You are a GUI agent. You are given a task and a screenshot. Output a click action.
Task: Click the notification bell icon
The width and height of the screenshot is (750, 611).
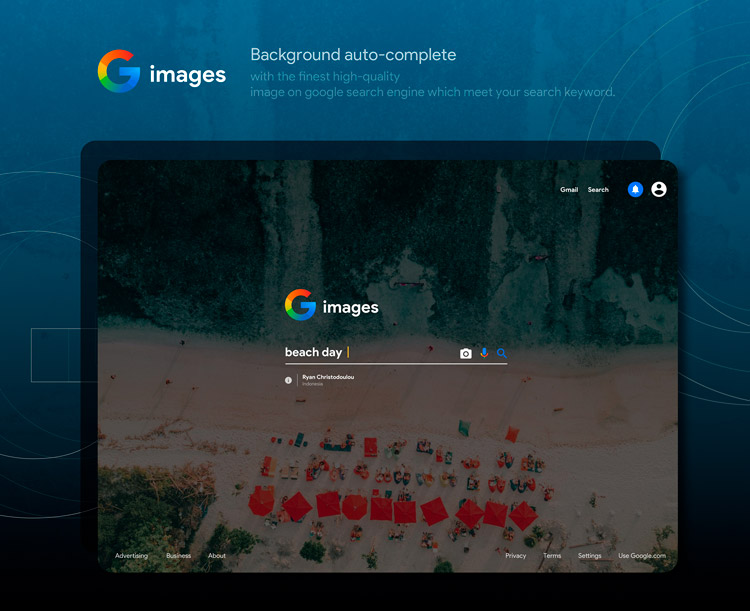[x=635, y=189]
